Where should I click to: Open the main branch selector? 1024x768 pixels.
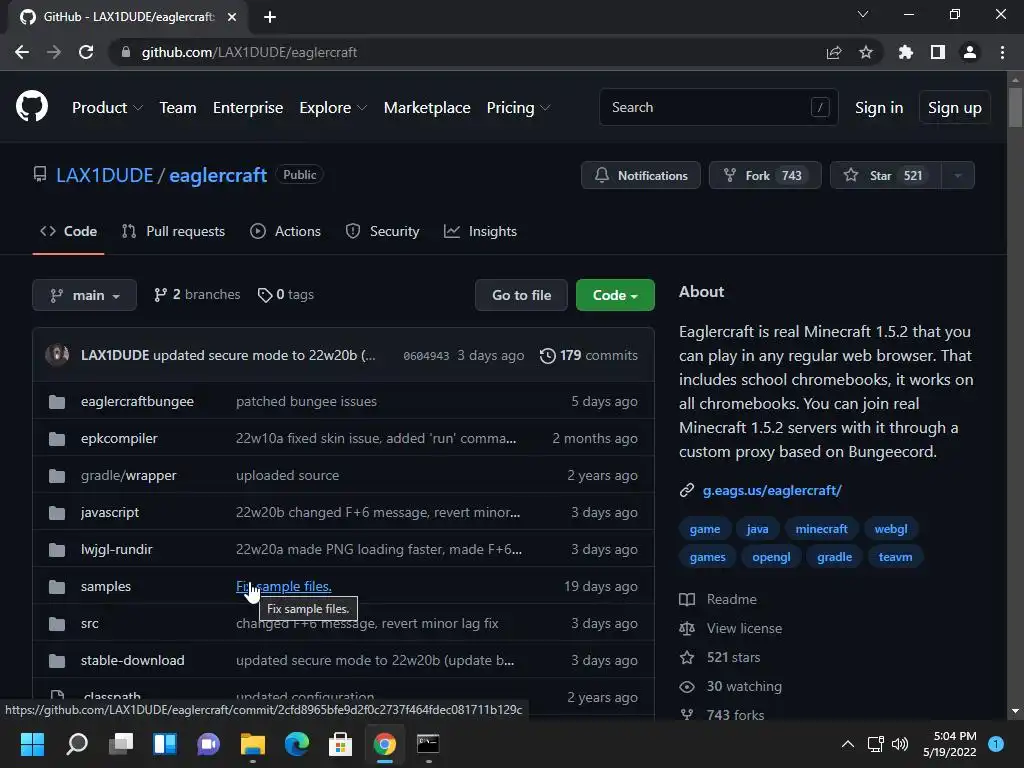pos(84,295)
